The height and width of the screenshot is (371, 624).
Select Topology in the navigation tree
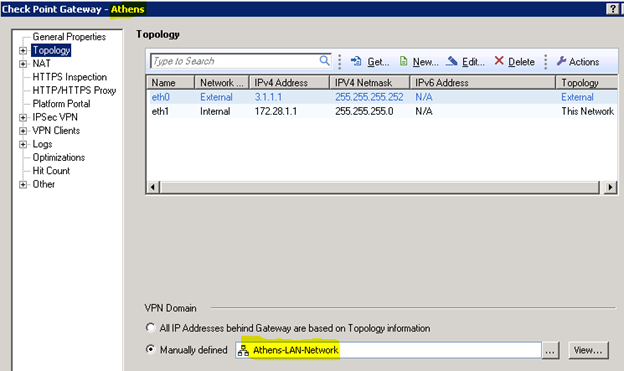click(x=51, y=50)
